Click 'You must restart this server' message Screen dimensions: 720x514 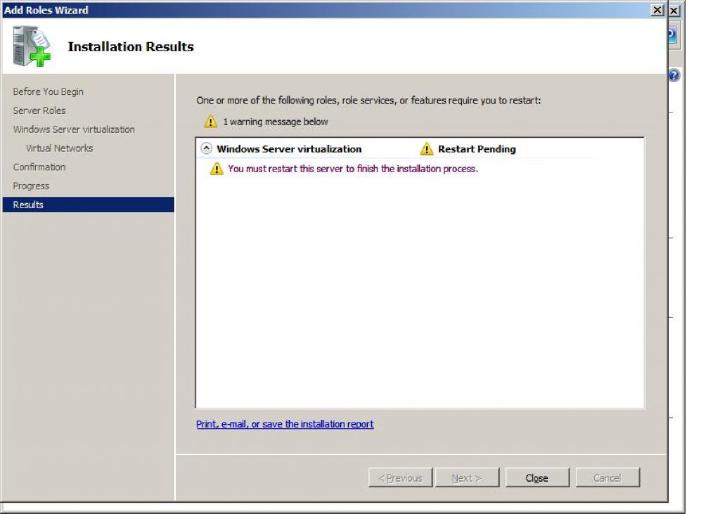[x=353, y=169]
